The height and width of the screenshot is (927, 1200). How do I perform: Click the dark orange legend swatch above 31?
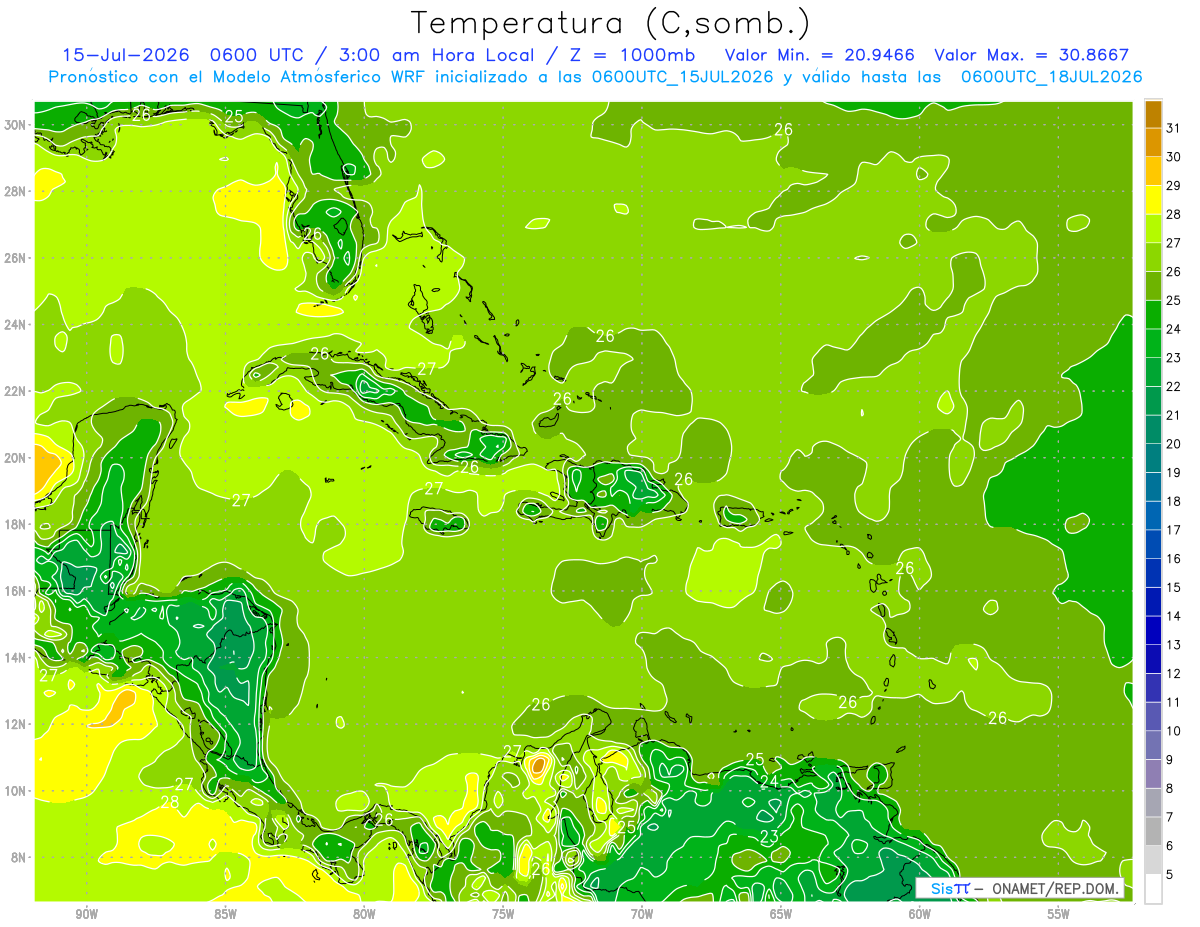pos(1153,114)
